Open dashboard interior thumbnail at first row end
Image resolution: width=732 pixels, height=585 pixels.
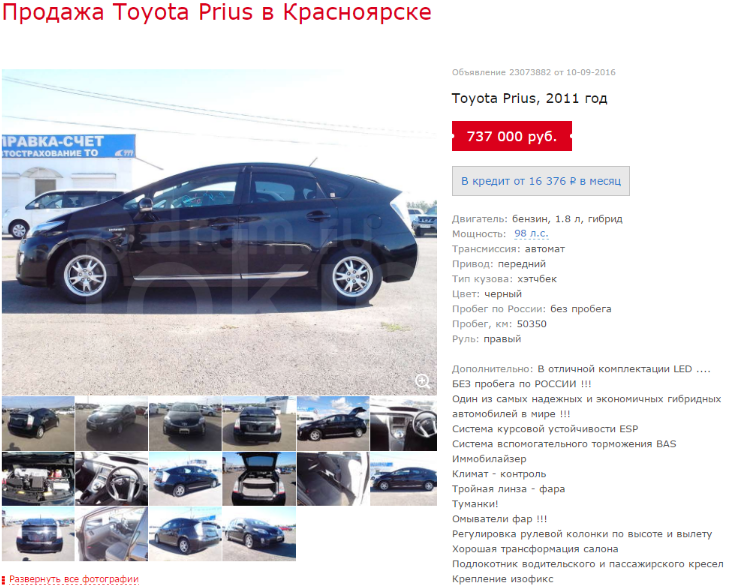(x=403, y=423)
